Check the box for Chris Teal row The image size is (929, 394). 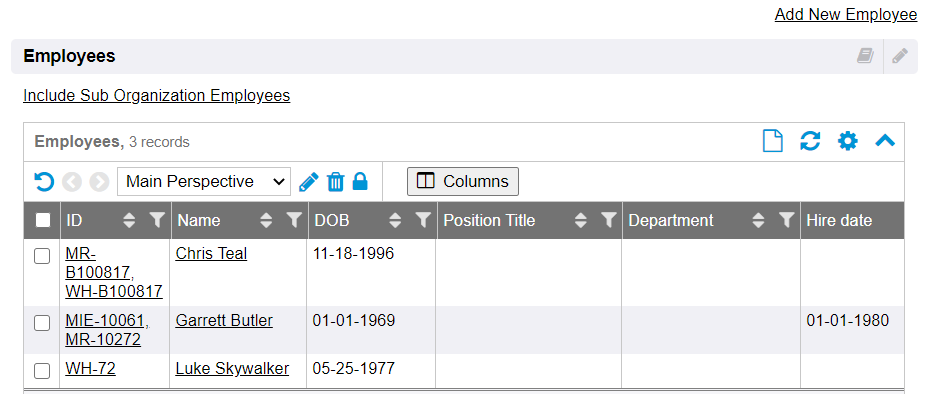click(x=41, y=256)
